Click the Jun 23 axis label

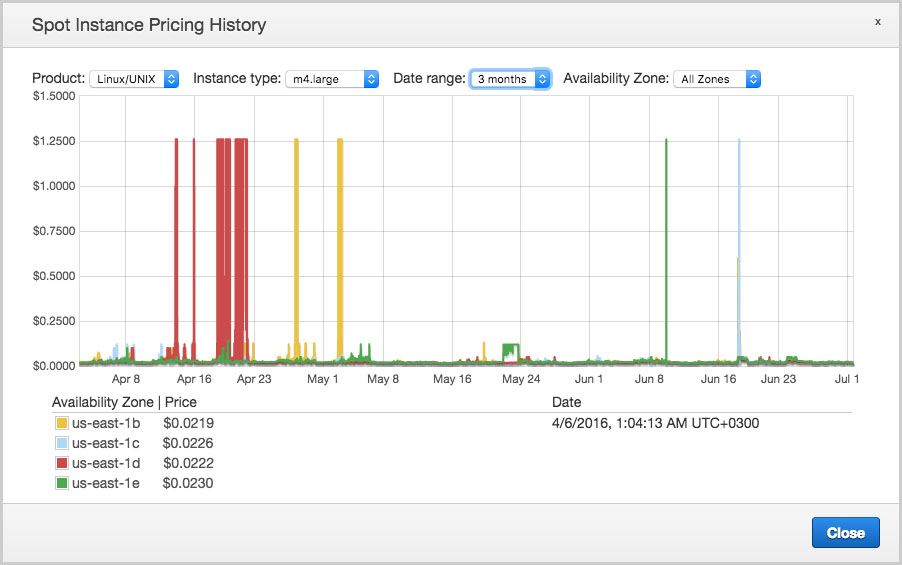(x=778, y=379)
